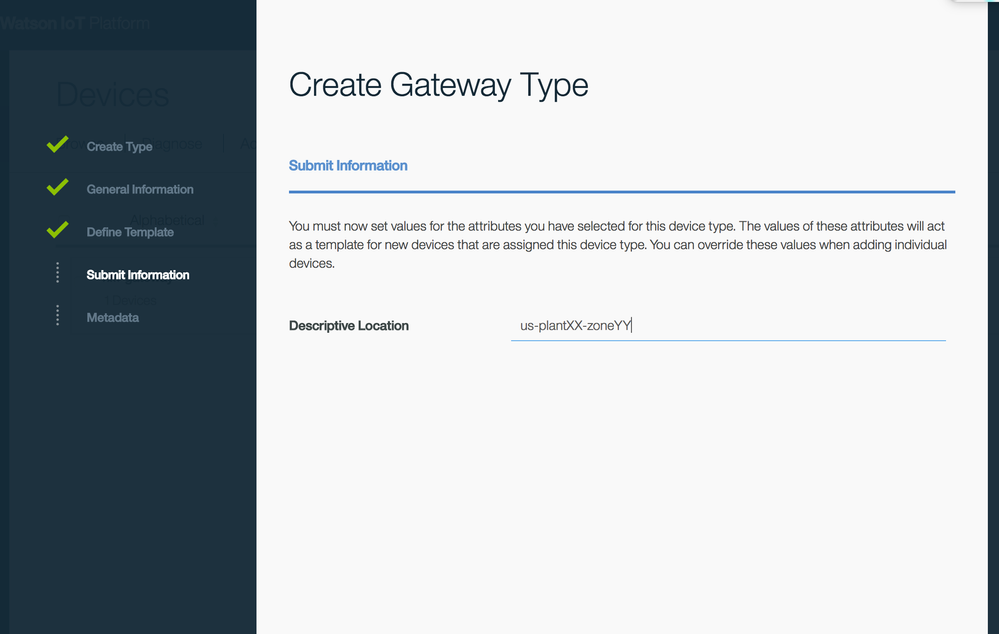Screen dimensions: 999x634
Task: Jump to the Metadata step
Action: [x=113, y=318]
